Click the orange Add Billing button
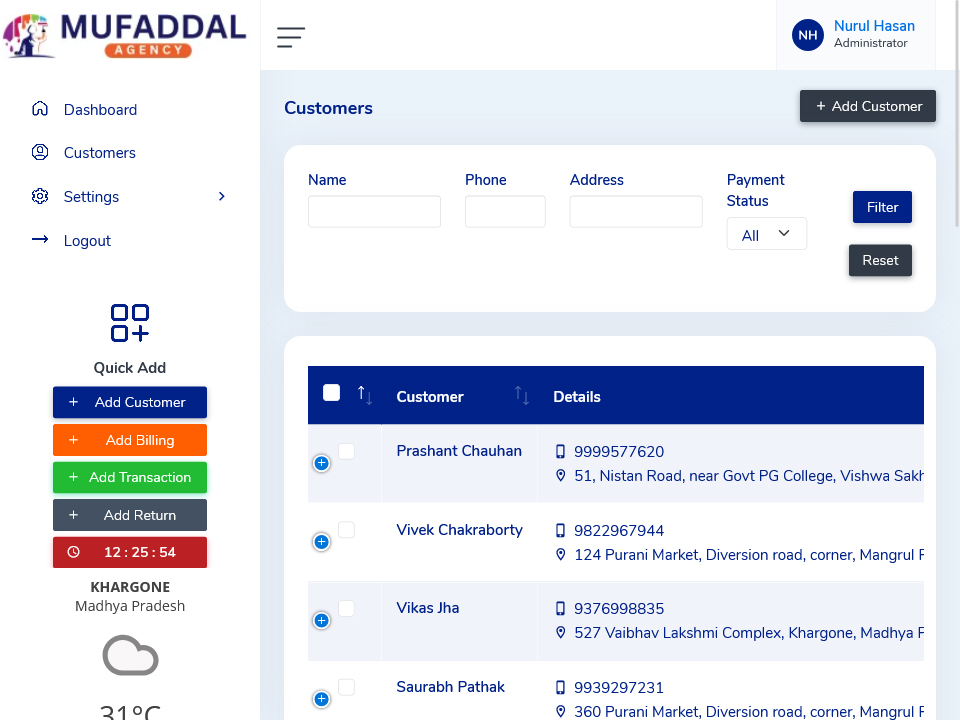Viewport: 960px width, 720px height. tap(130, 440)
